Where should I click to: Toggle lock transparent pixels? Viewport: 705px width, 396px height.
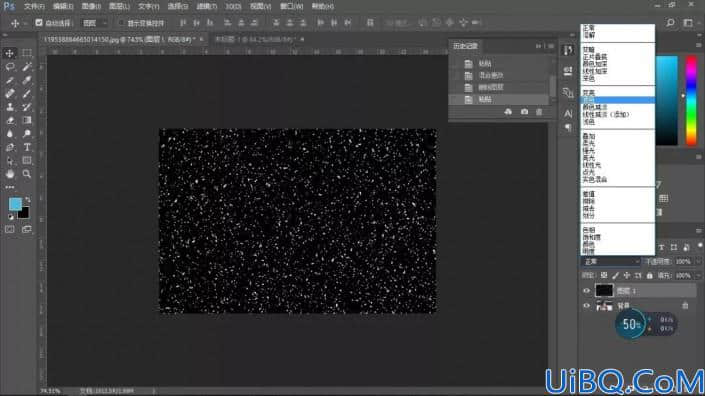(x=604, y=275)
